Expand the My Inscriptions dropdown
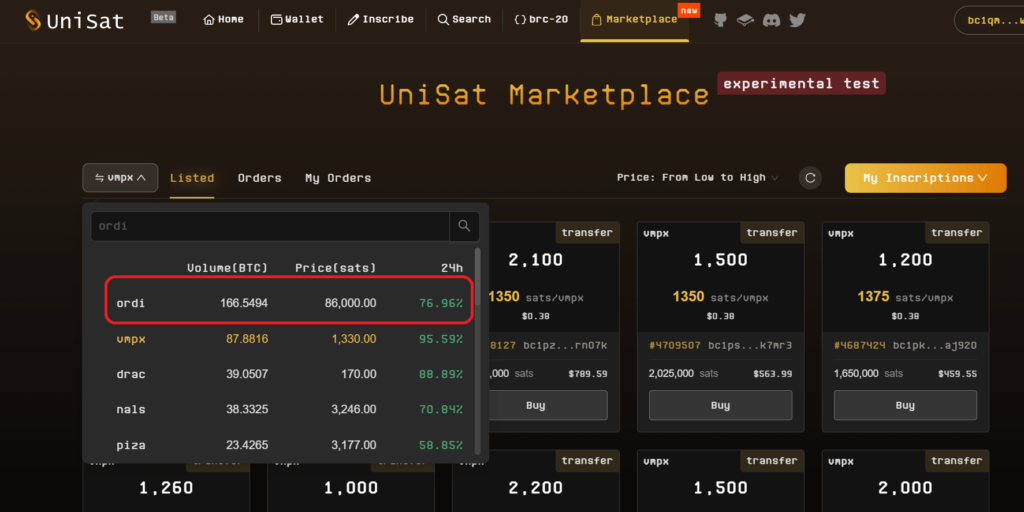 click(925, 178)
